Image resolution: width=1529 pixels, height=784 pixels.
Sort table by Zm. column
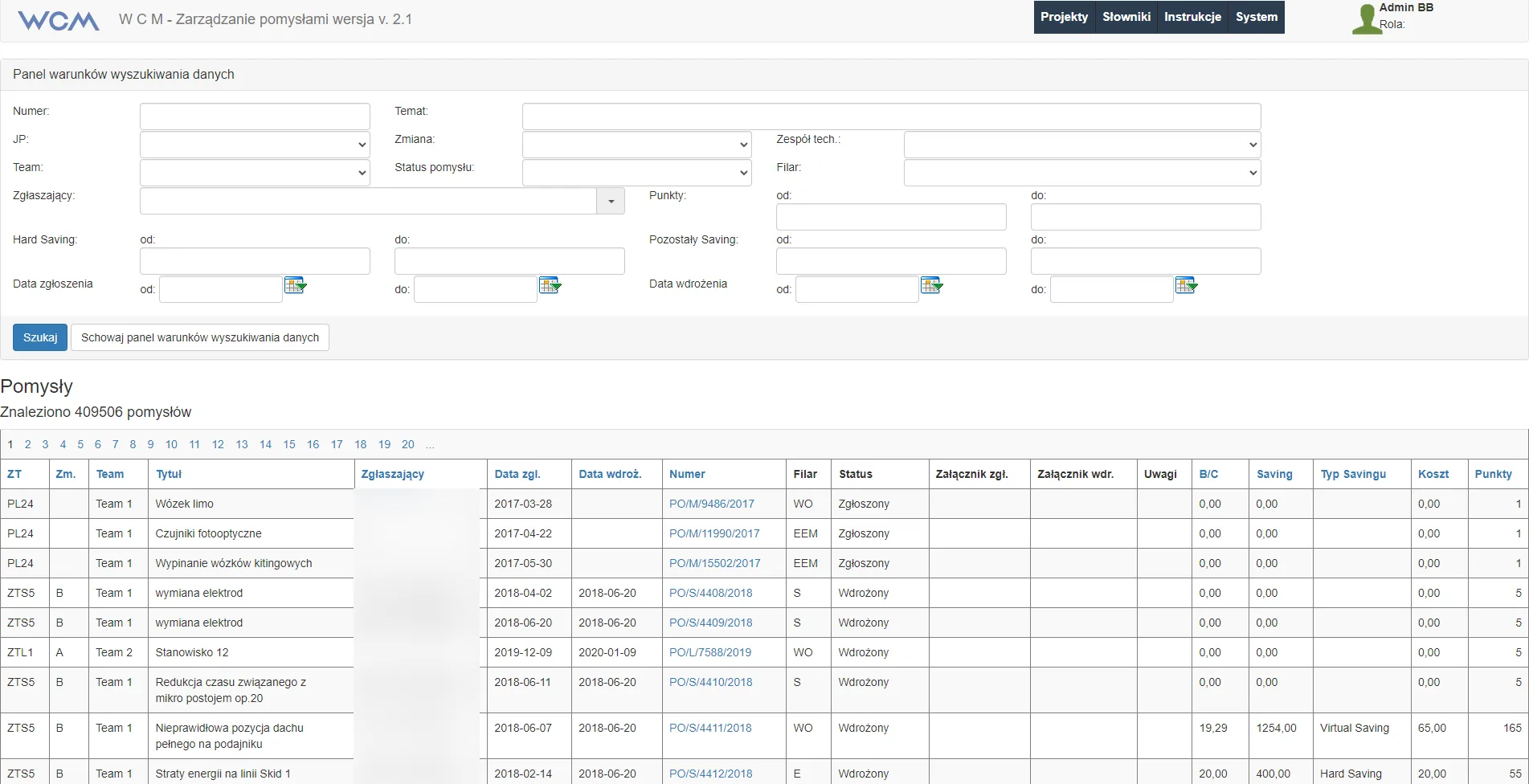pos(66,474)
